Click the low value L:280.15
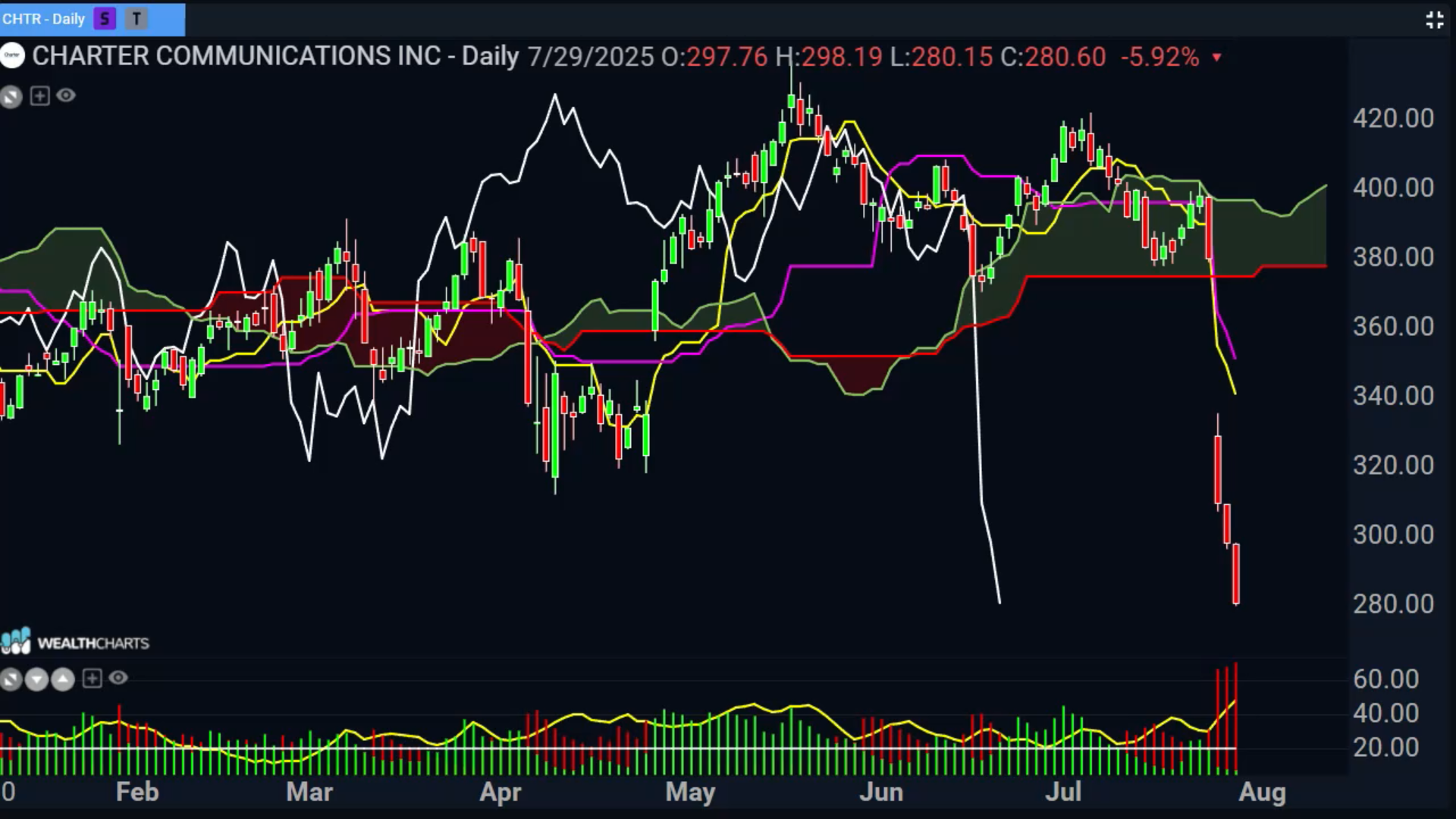The height and width of the screenshot is (819, 1456). 941,57
